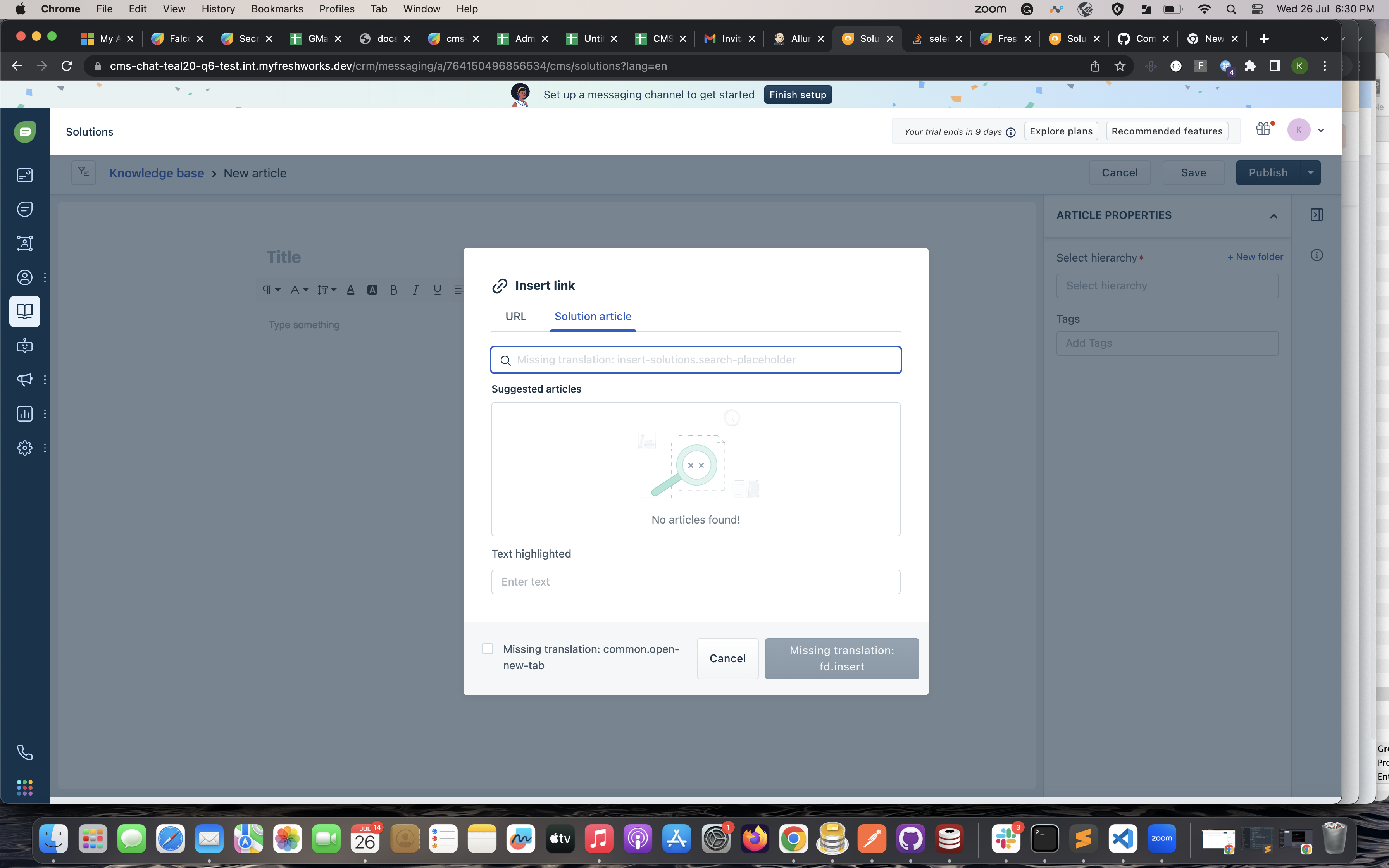Open the Contacts sidebar icon

pyautogui.click(x=25, y=277)
